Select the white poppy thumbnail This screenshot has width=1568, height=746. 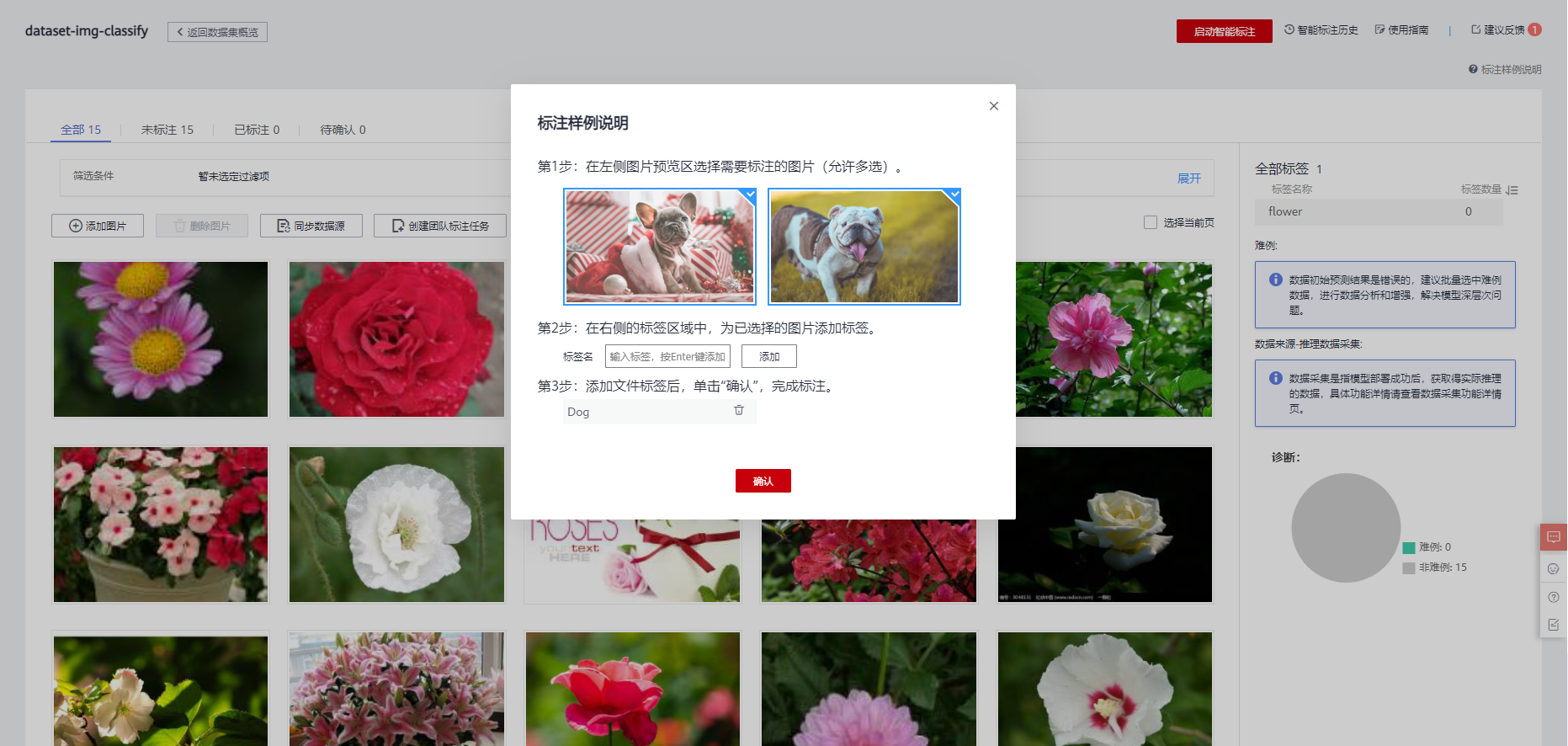(396, 525)
